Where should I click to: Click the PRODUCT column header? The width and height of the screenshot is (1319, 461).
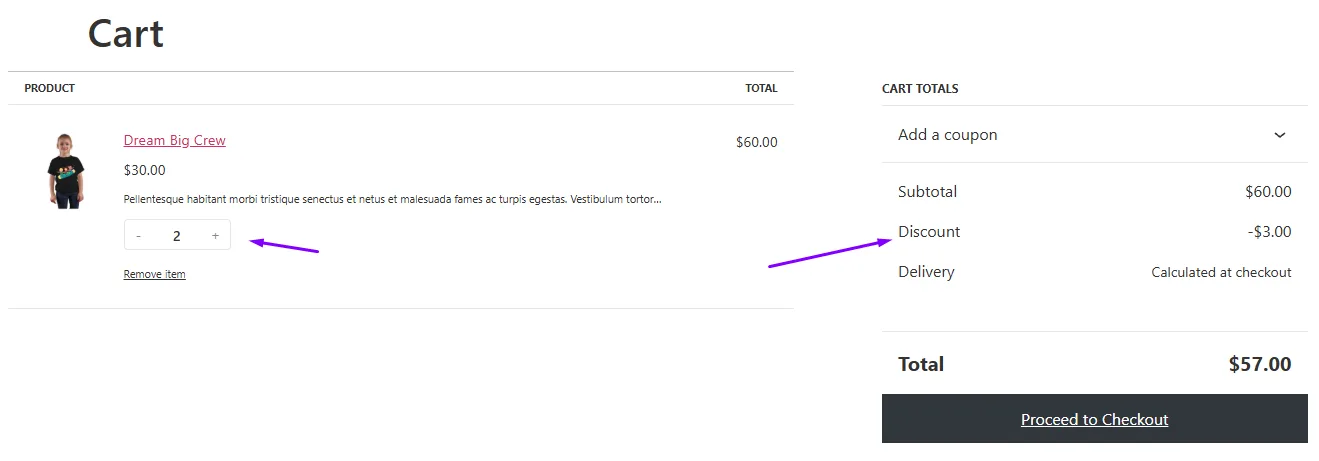[x=50, y=88]
